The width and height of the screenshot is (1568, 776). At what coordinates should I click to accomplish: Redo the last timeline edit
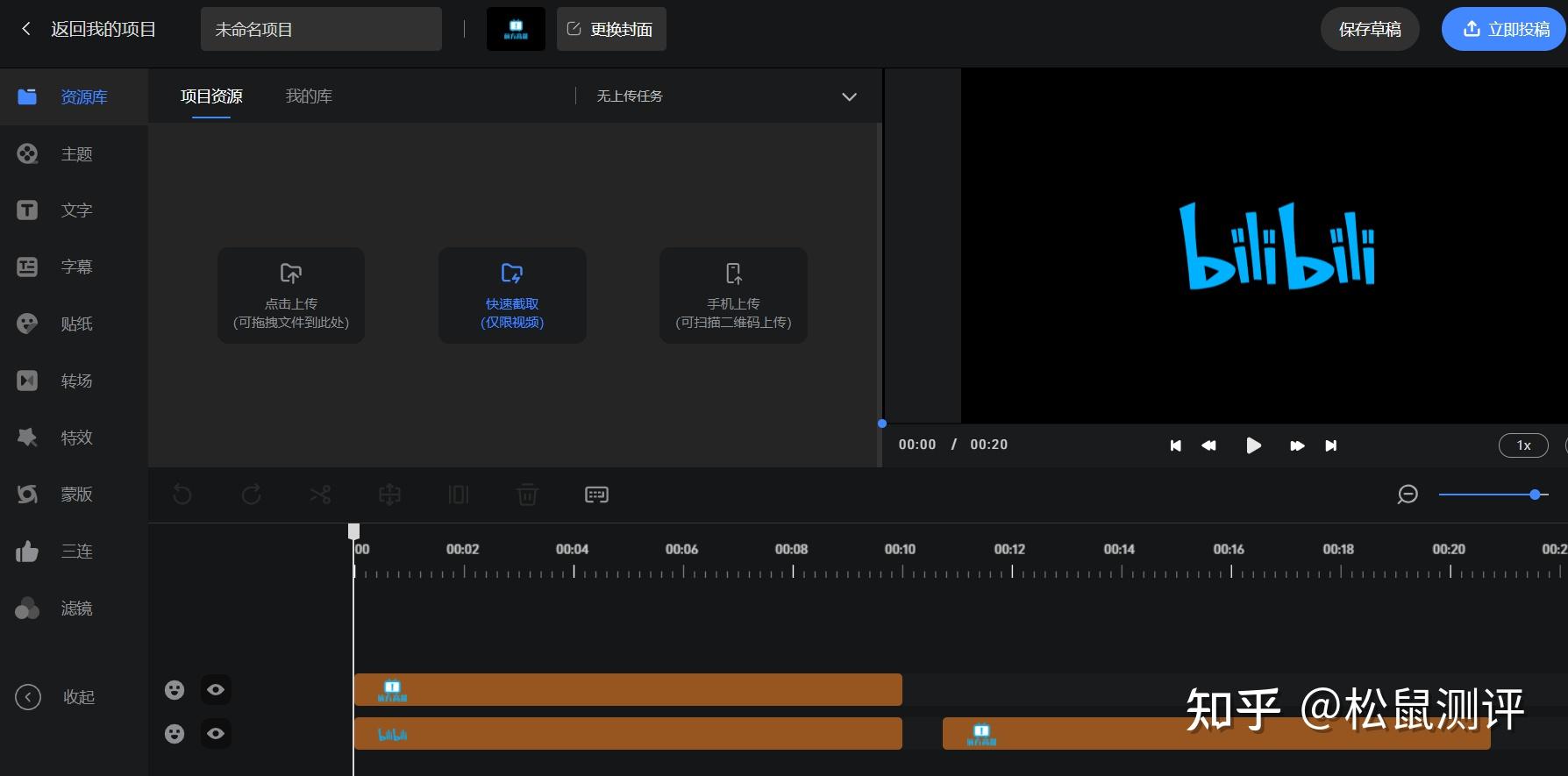252,495
